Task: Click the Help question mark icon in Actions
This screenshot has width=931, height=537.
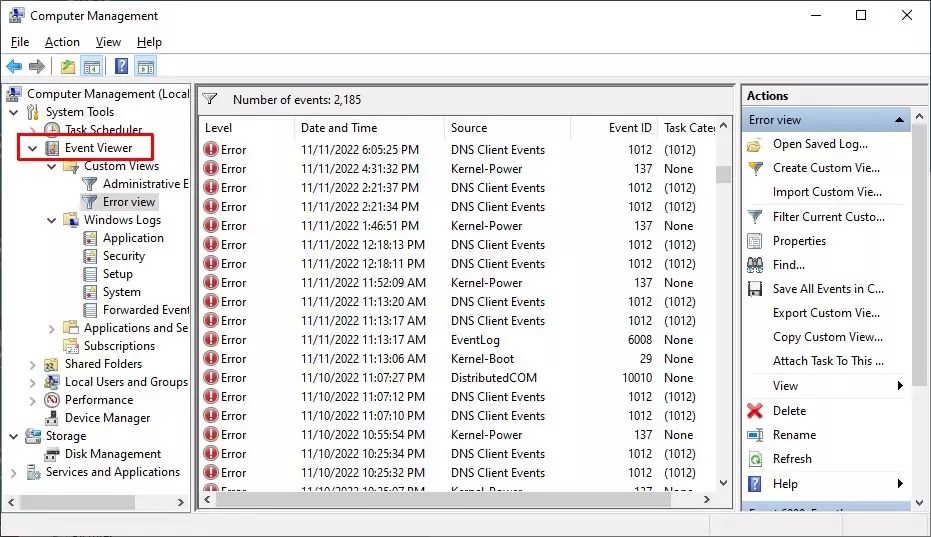Action: coord(755,484)
